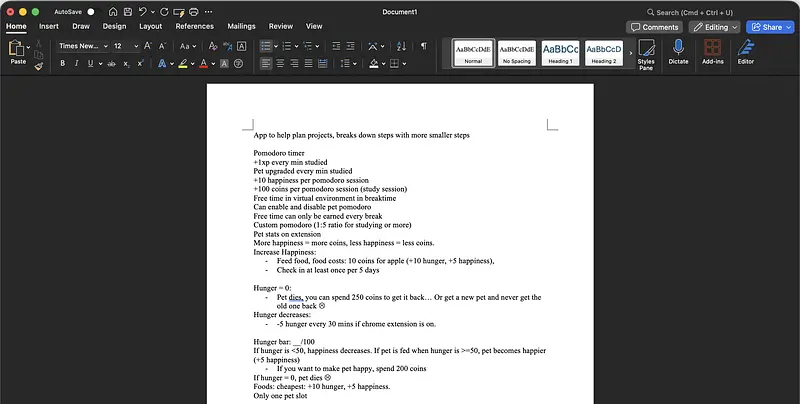Open the Times New Roman font dropdown
800x404 pixels.
[80, 46]
